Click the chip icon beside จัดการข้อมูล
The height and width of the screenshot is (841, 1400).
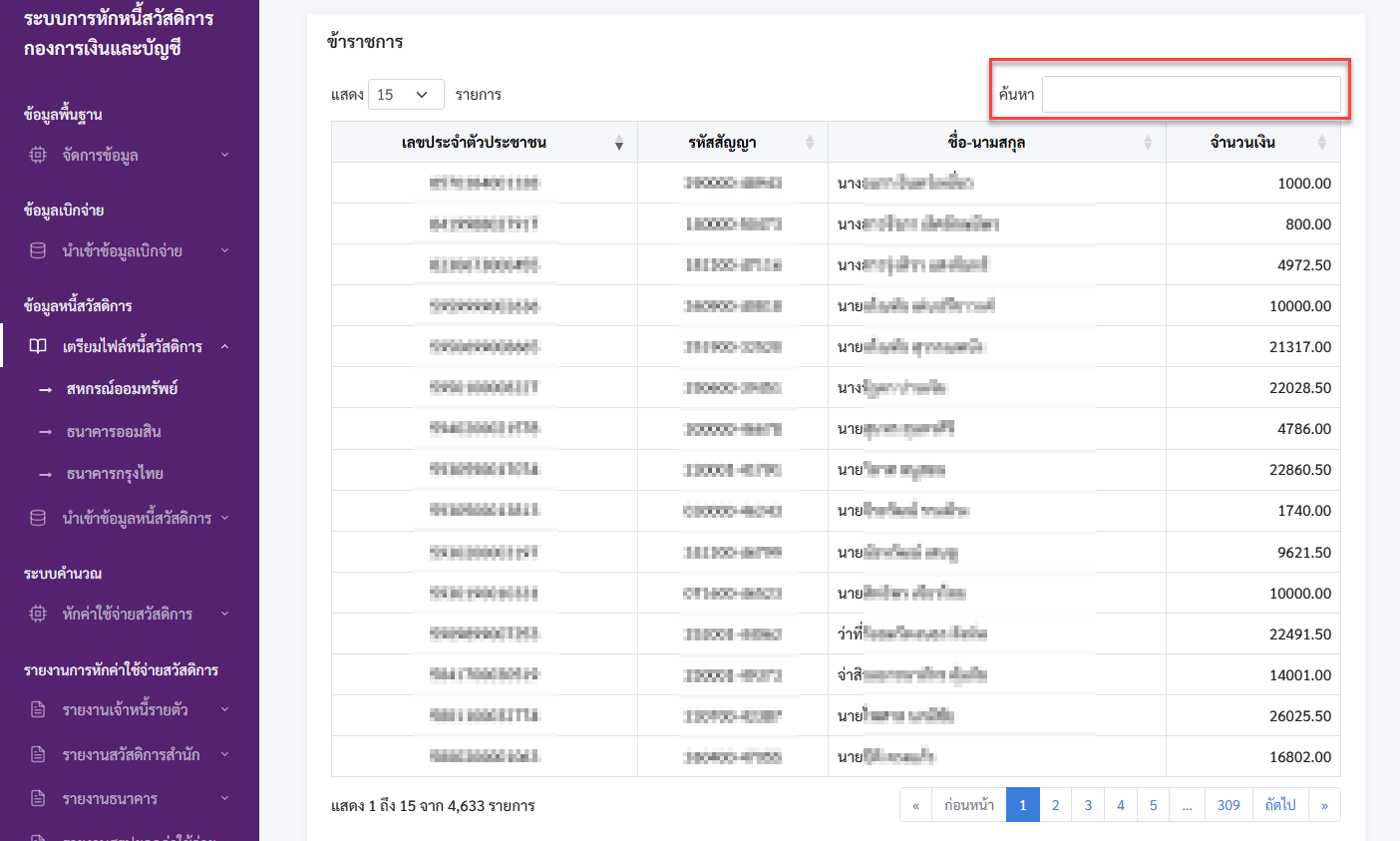(x=38, y=155)
